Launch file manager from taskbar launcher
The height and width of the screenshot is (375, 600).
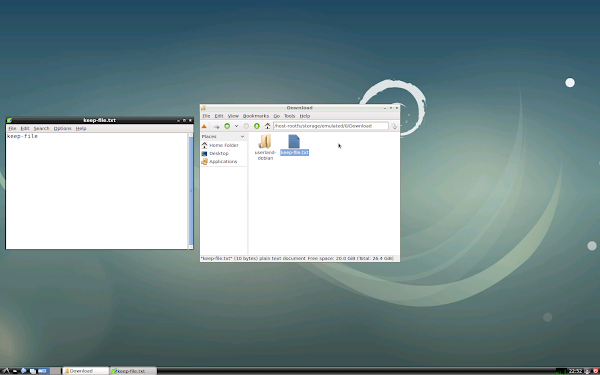pos(15,371)
